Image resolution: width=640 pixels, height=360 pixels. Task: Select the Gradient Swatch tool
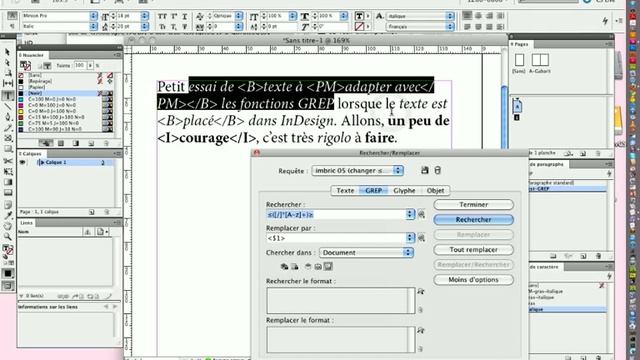(8, 182)
